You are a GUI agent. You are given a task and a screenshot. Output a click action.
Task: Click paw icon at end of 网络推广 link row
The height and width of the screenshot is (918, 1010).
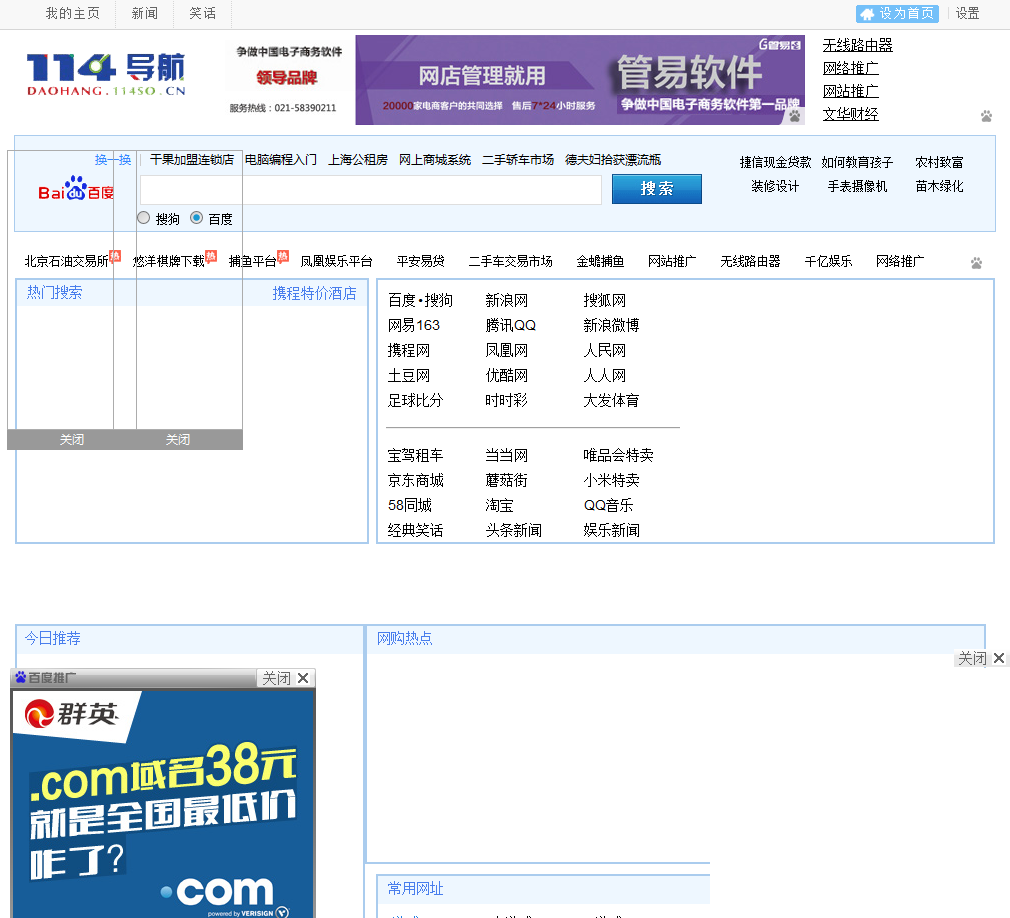point(977,263)
